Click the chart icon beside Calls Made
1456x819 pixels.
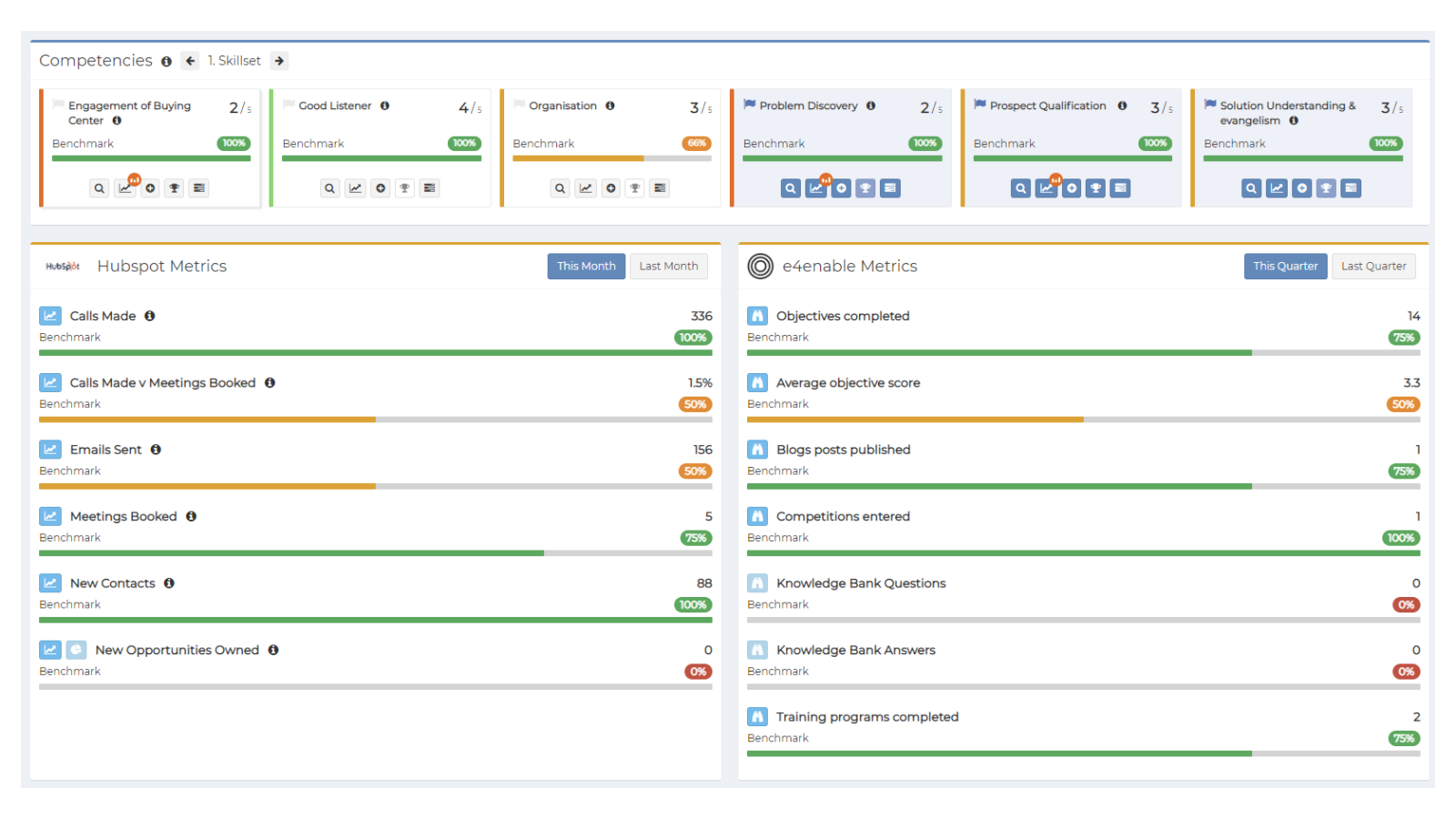50,316
